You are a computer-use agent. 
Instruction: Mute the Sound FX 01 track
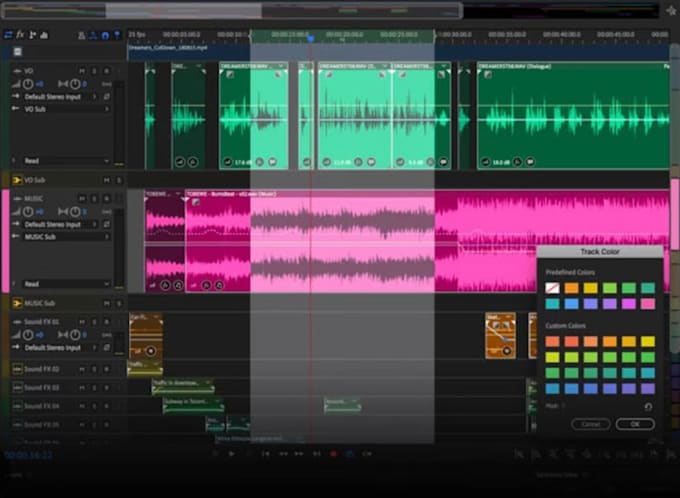tap(82, 322)
